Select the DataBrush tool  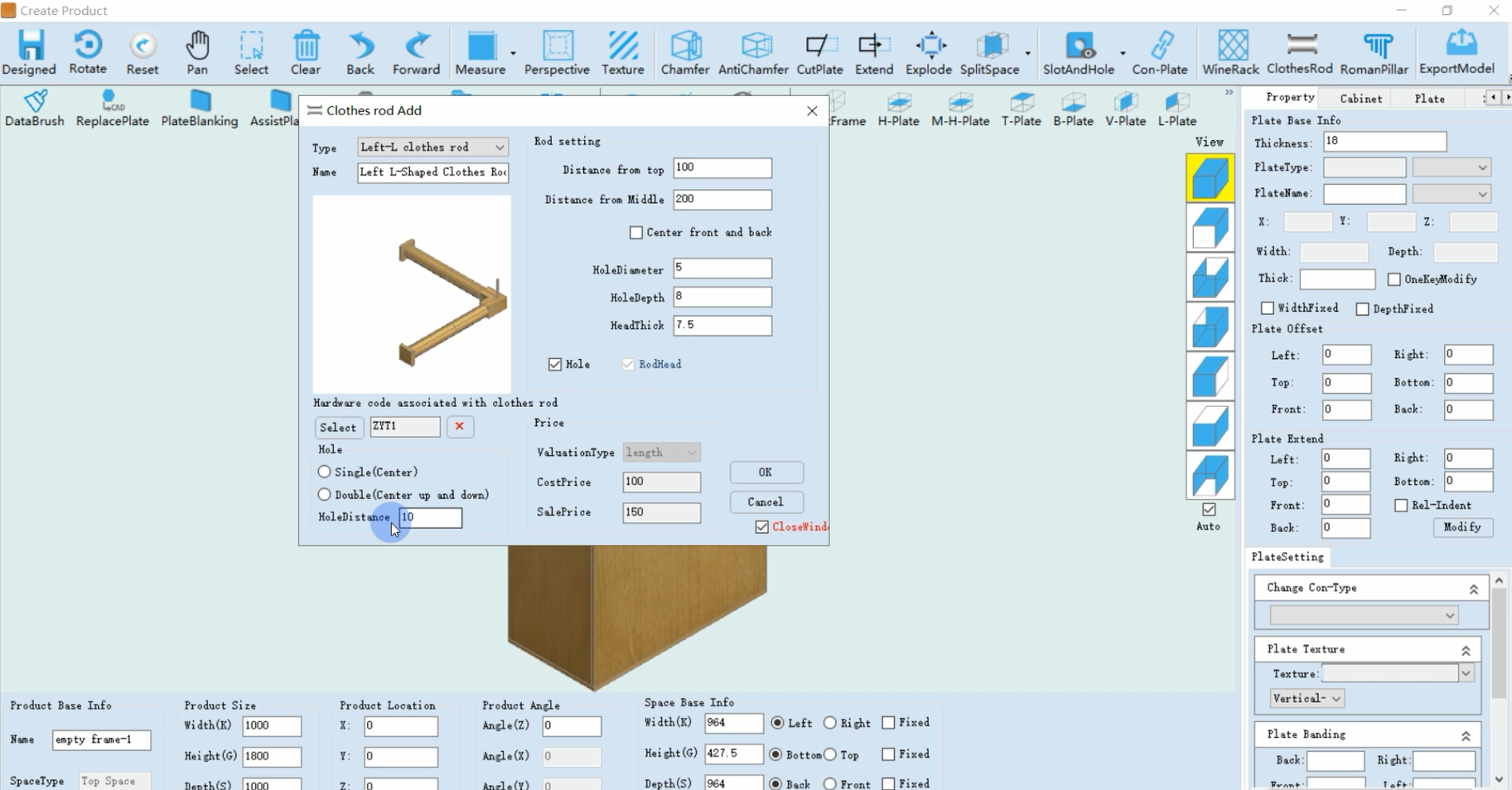click(x=35, y=109)
